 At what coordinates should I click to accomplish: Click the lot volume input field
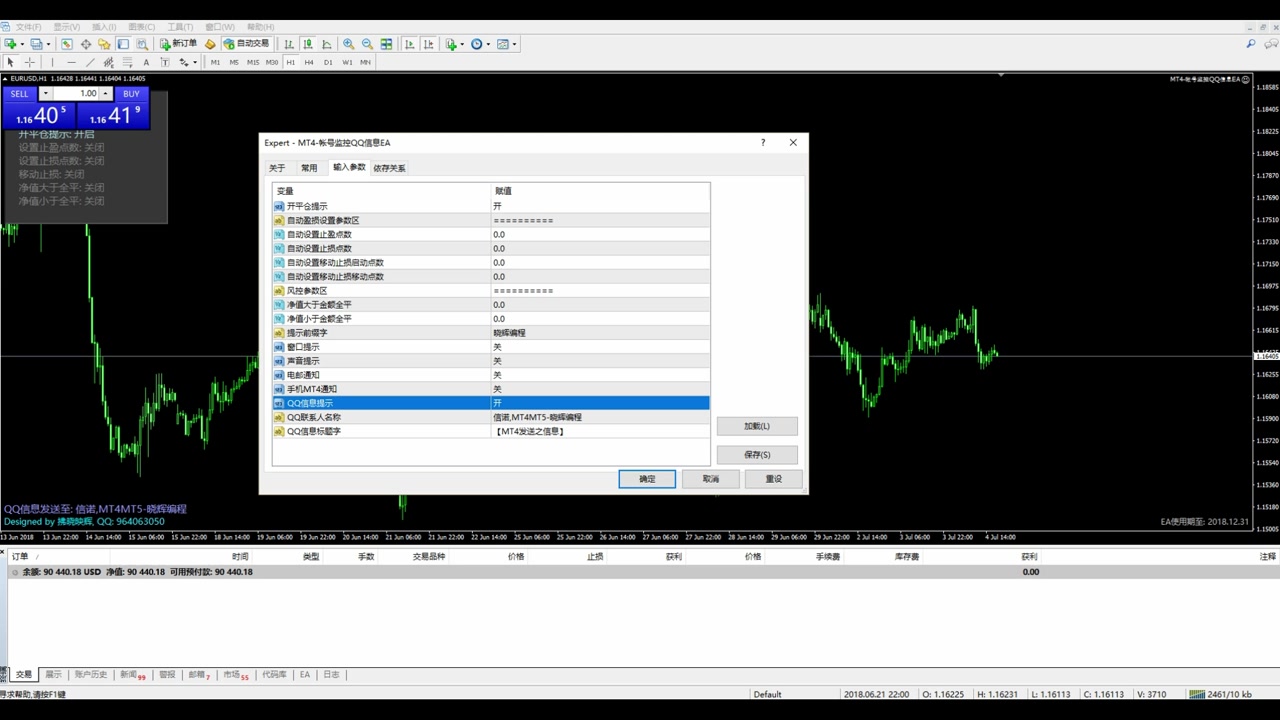coord(75,93)
